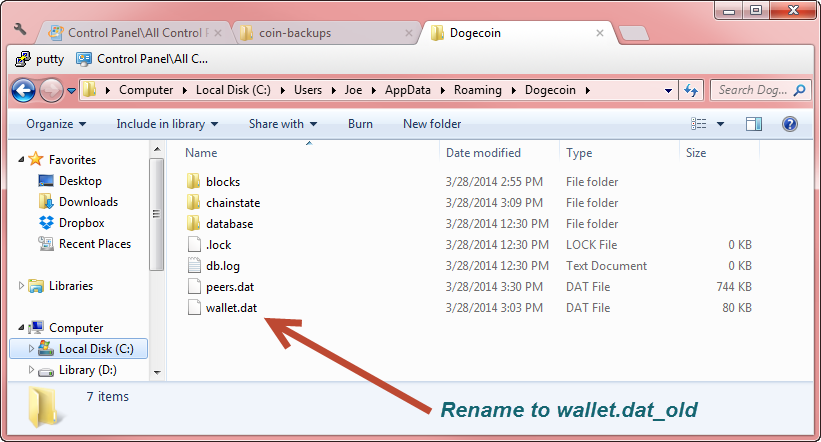This screenshot has height=442, width=821.
Task: Select the .lock file
Action: click(218, 245)
